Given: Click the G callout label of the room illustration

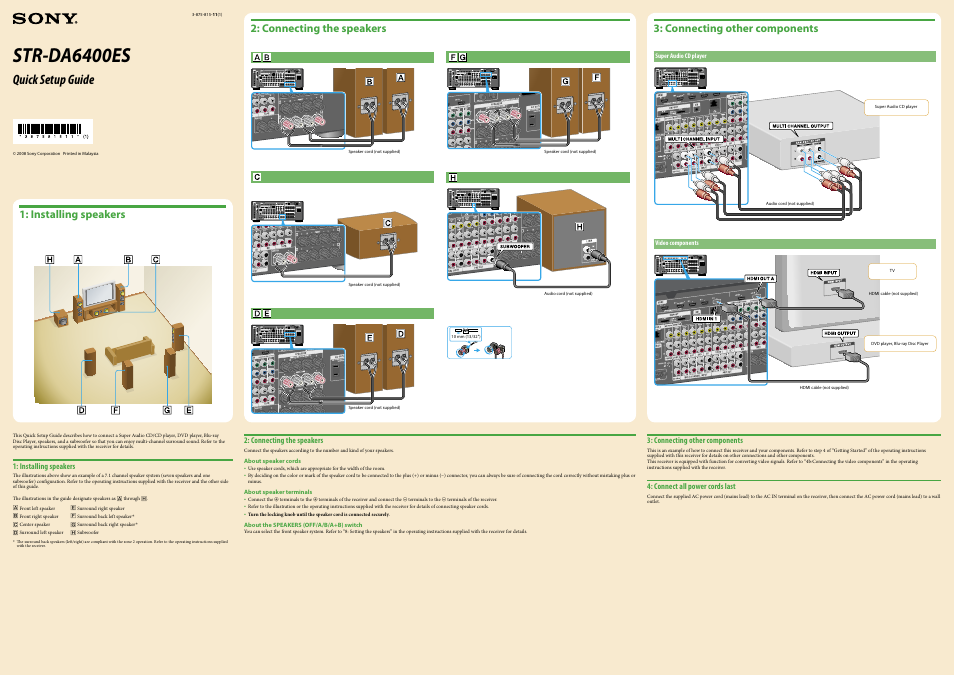Looking at the screenshot, I should 167,410.
